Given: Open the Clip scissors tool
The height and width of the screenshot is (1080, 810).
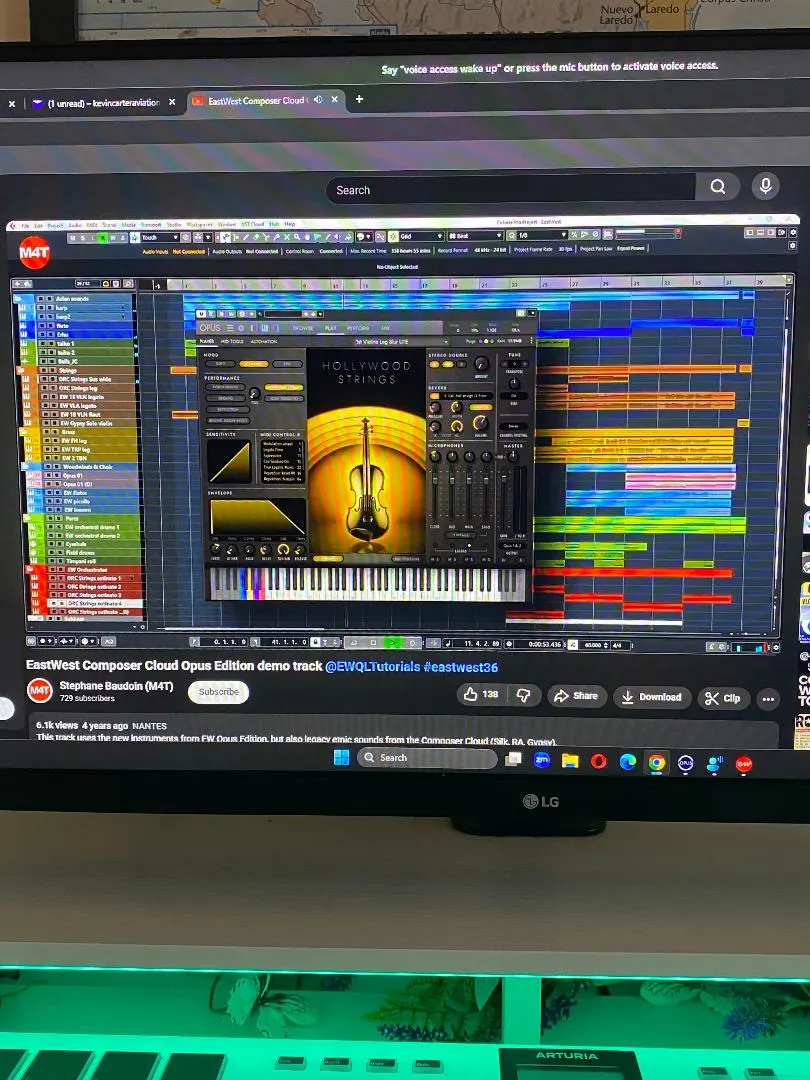Looking at the screenshot, I should point(723,698).
